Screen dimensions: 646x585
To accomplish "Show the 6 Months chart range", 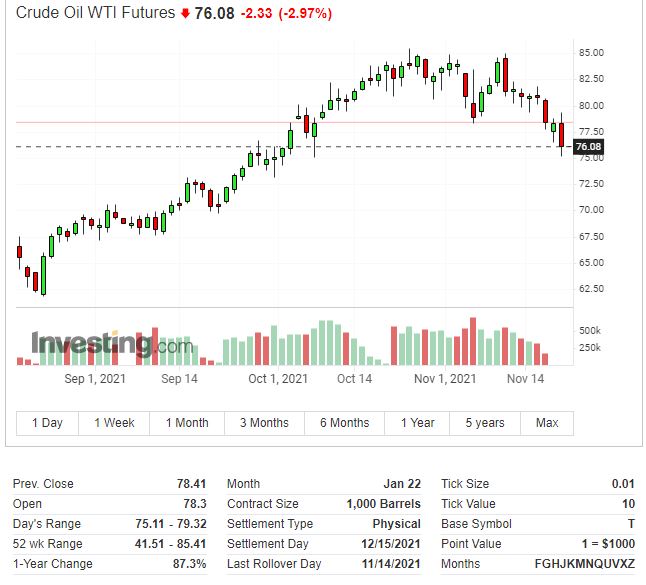I will [344, 423].
